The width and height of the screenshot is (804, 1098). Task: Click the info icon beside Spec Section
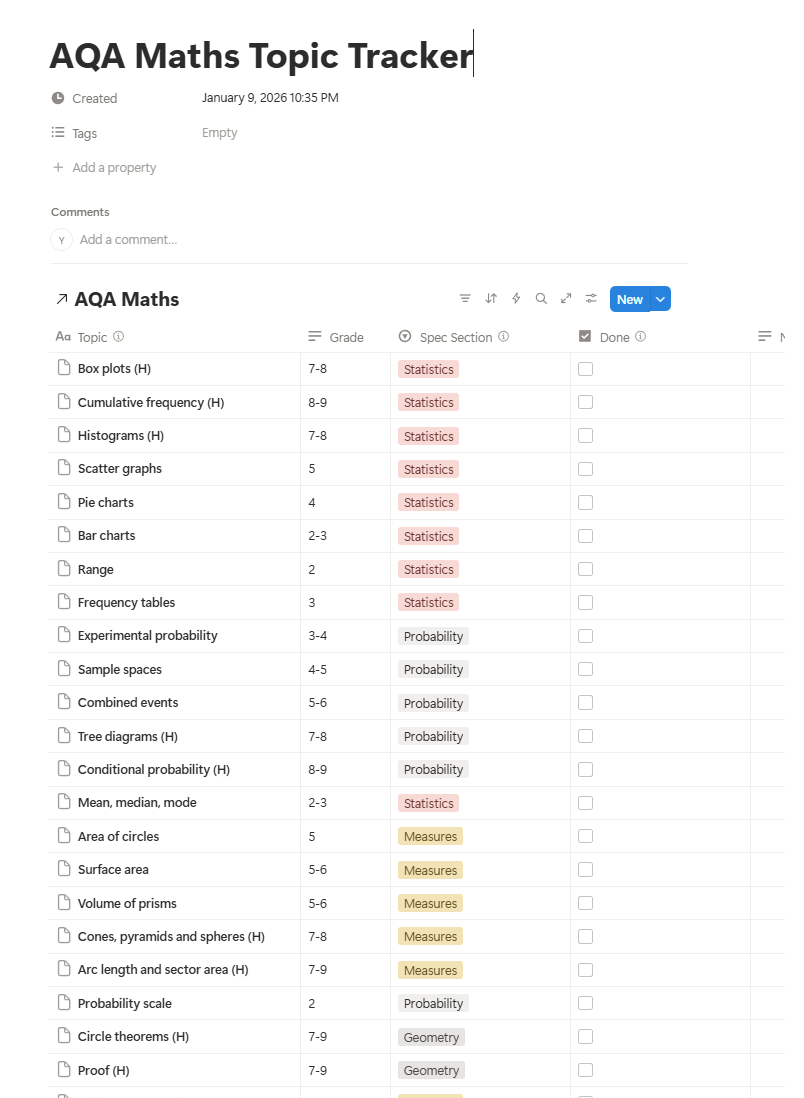pyautogui.click(x=504, y=337)
